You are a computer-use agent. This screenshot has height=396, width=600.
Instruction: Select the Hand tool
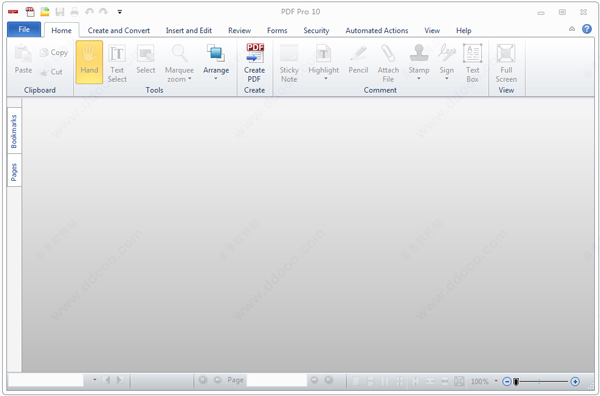[89, 62]
